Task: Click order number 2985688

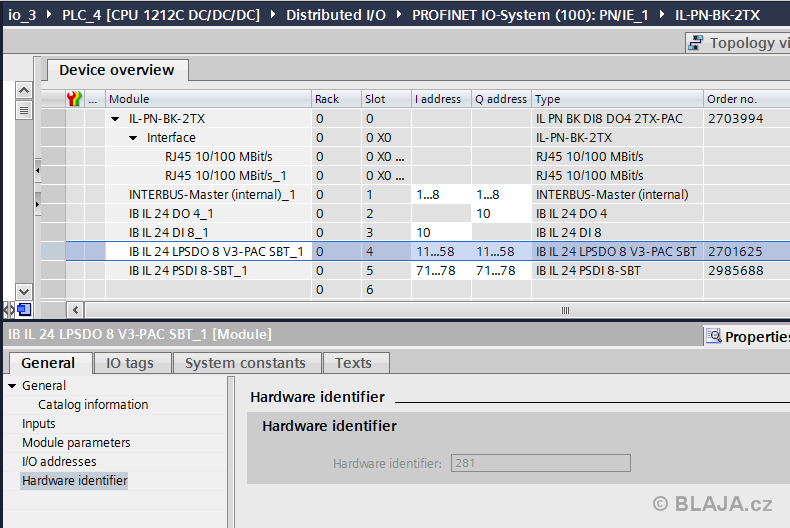Action: (x=736, y=271)
